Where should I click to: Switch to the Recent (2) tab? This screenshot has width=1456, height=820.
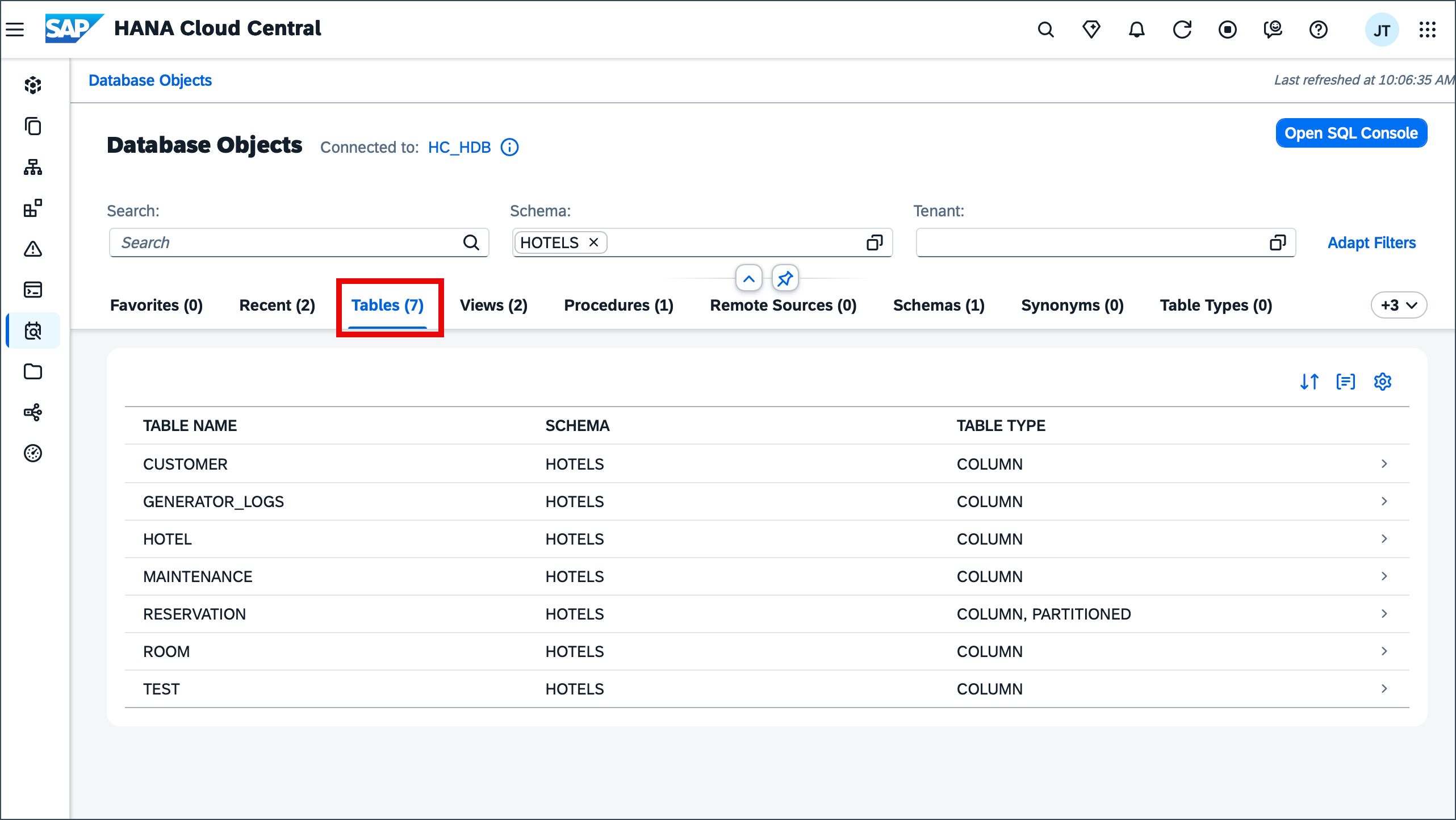click(277, 306)
